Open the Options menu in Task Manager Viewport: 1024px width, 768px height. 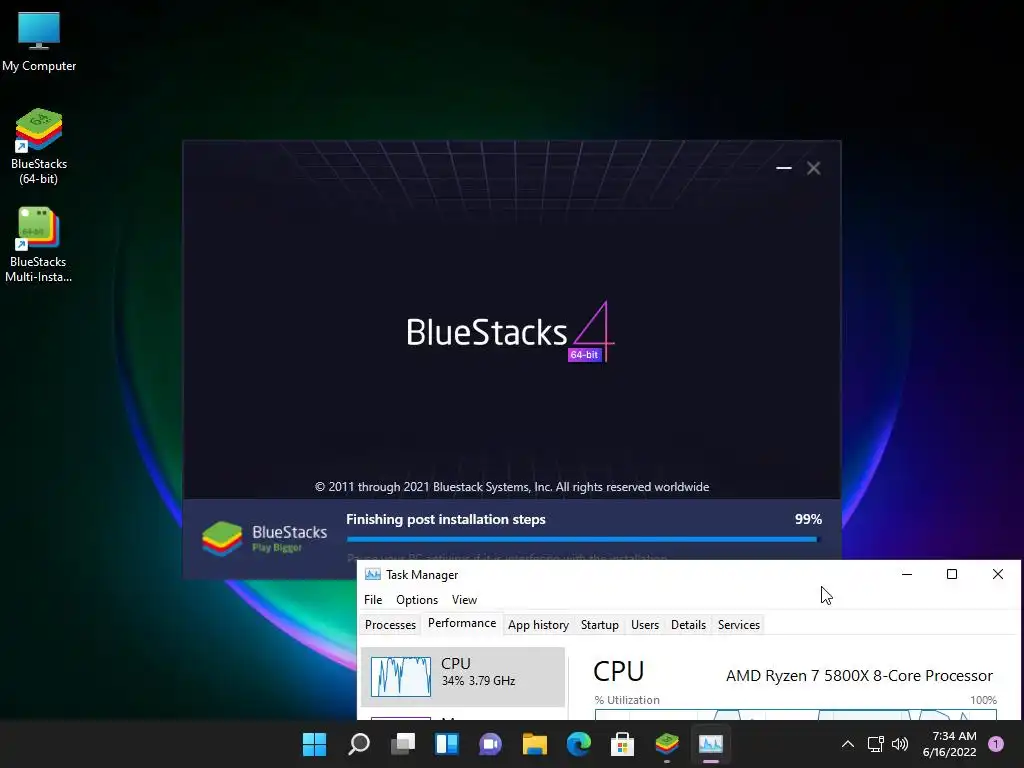417,600
